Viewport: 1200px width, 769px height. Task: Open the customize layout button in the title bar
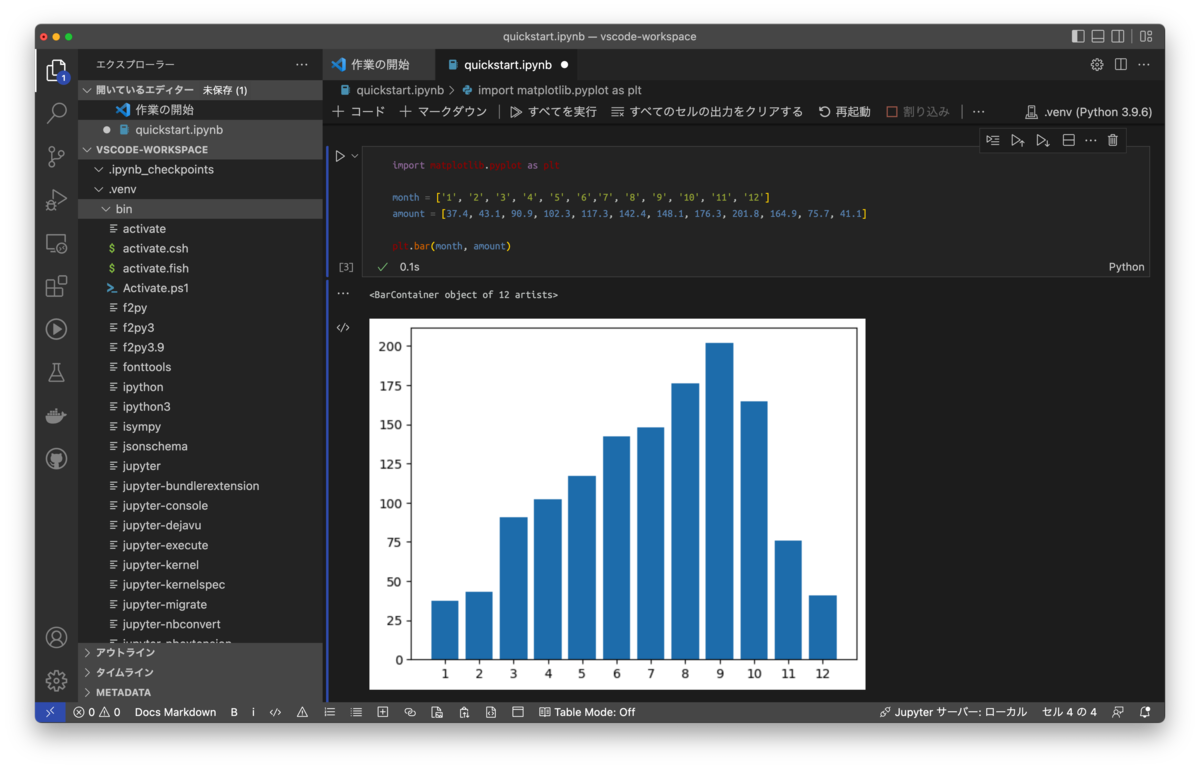1145,36
